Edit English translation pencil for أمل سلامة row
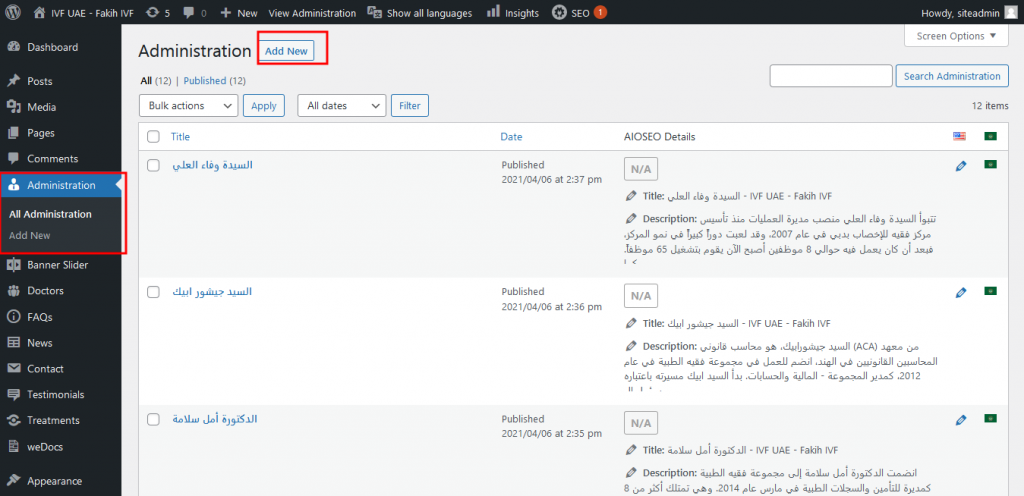The width and height of the screenshot is (1024, 496). (960, 420)
